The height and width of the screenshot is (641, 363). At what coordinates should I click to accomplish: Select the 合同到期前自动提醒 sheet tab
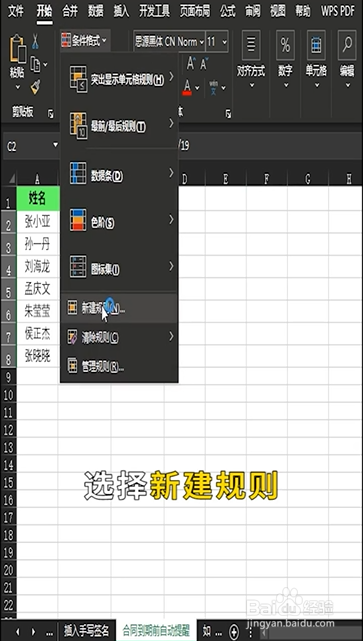[155, 630]
